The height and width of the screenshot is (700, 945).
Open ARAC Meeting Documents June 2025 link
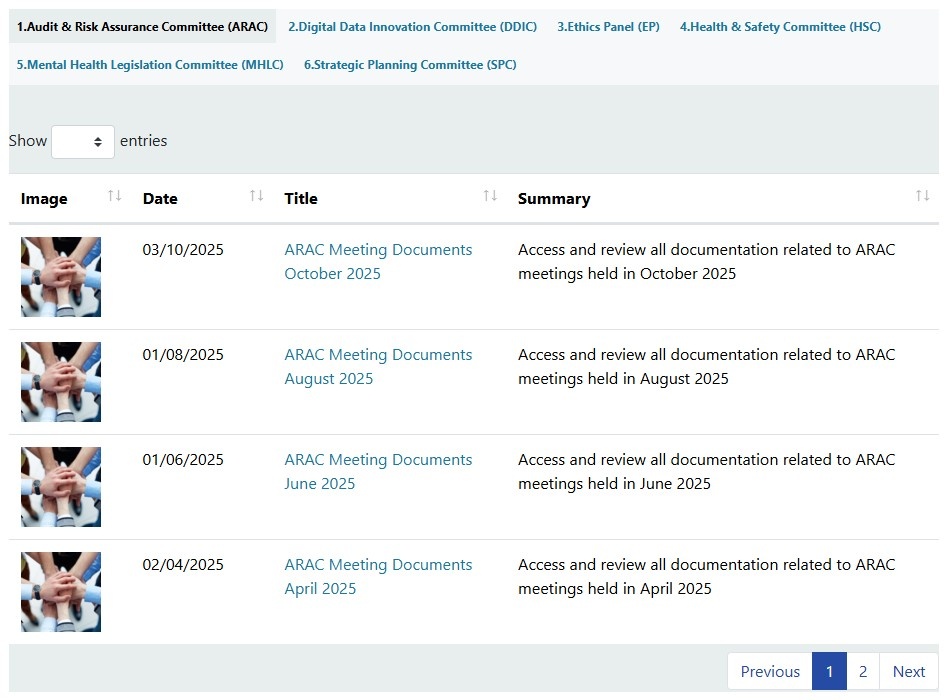(x=378, y=471)
